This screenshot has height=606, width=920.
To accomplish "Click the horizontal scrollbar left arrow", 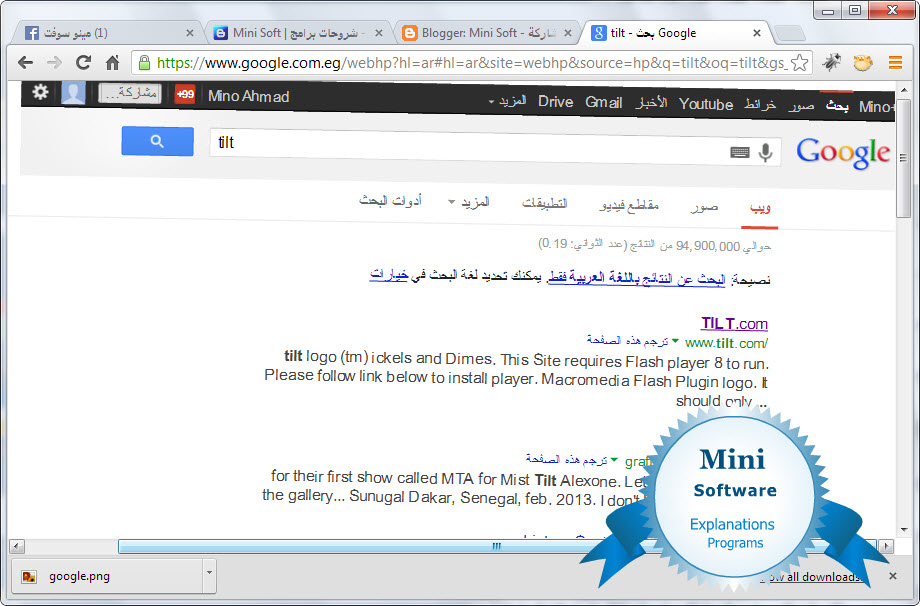I will pos(17,546).
